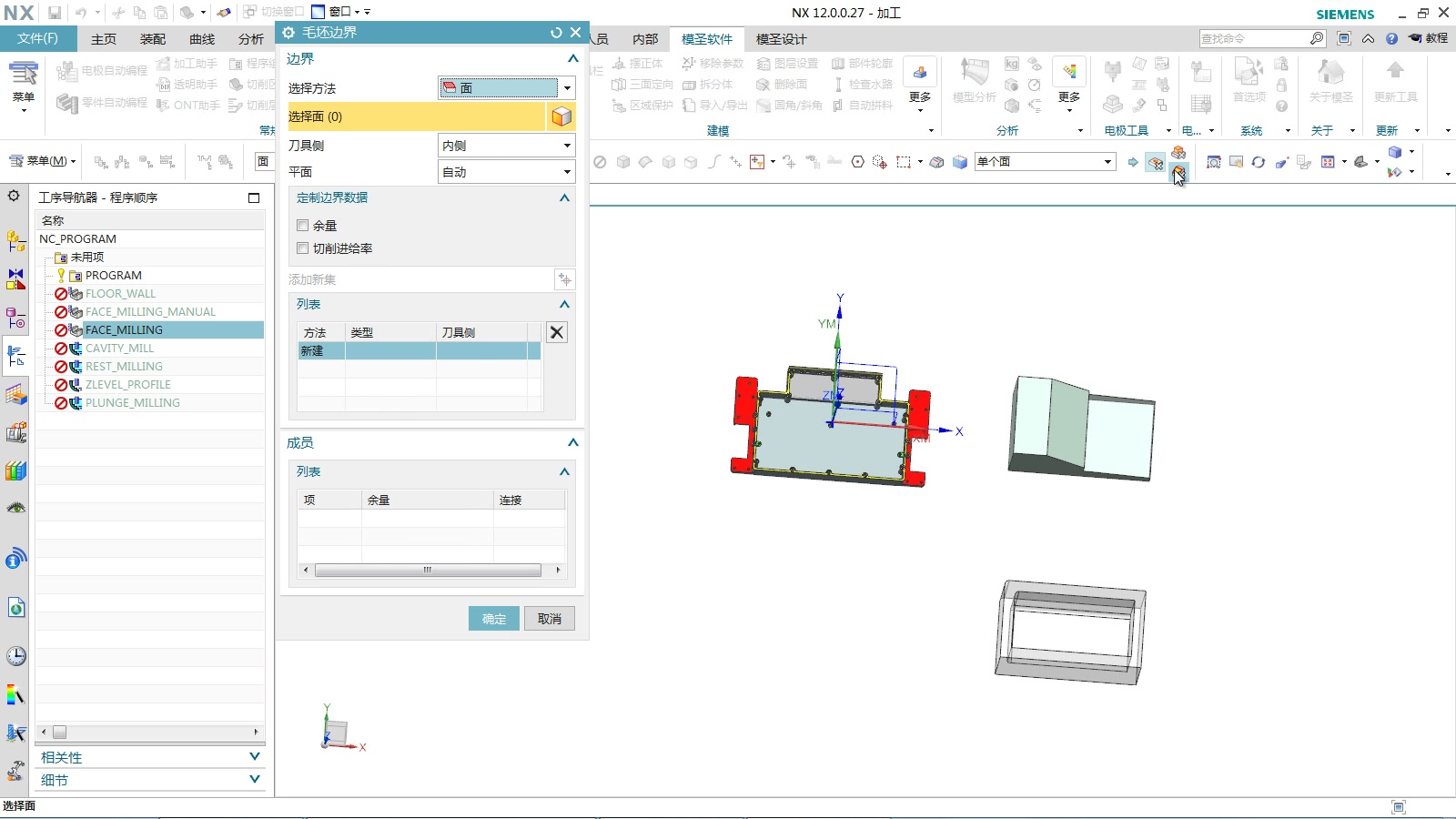Open the 单个面 selection filter dropdown
The width and height of the screenshot is (1456, 819).
[x=1045, y=162]
